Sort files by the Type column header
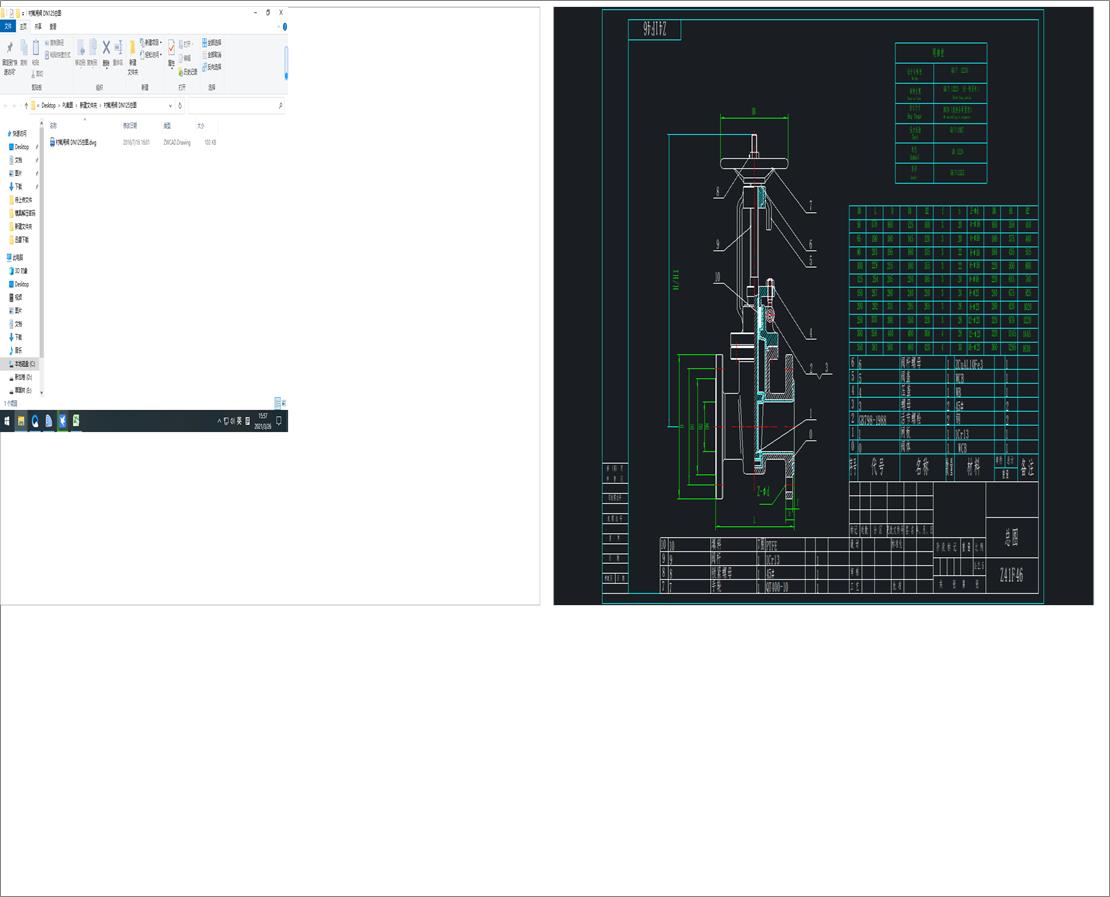Viewport: 1110px width, 897px height. tap(167, 125)
